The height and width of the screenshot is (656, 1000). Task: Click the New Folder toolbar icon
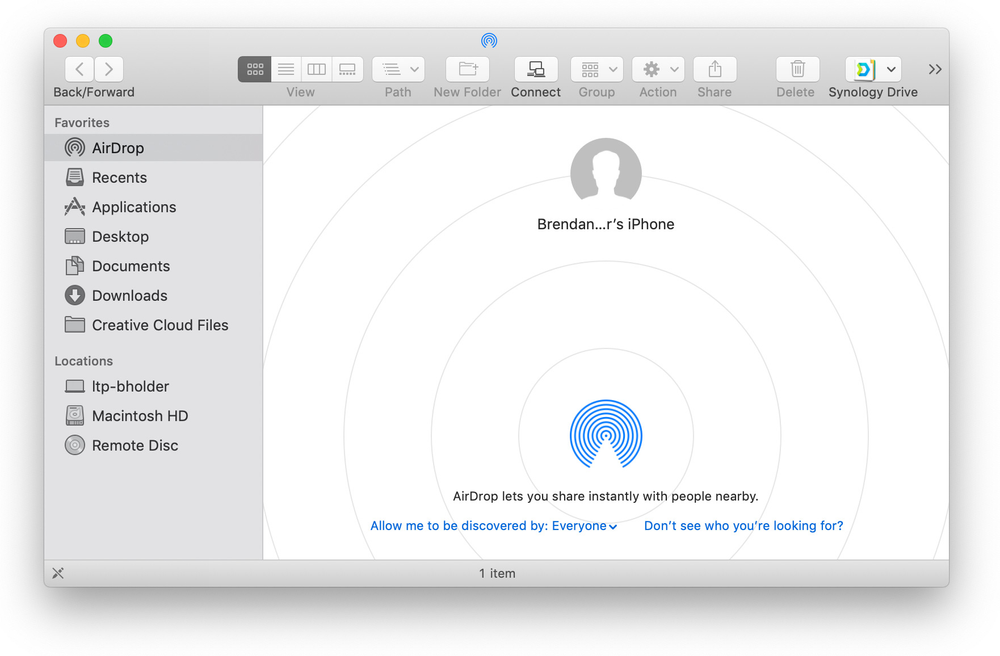pyautogui.click(x=467, y=69)
